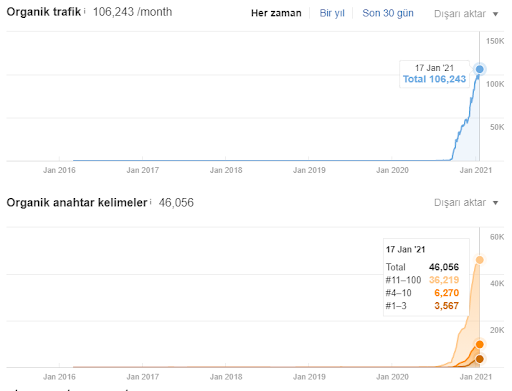Click light orange #11–100 data point

tap(479, 260)
